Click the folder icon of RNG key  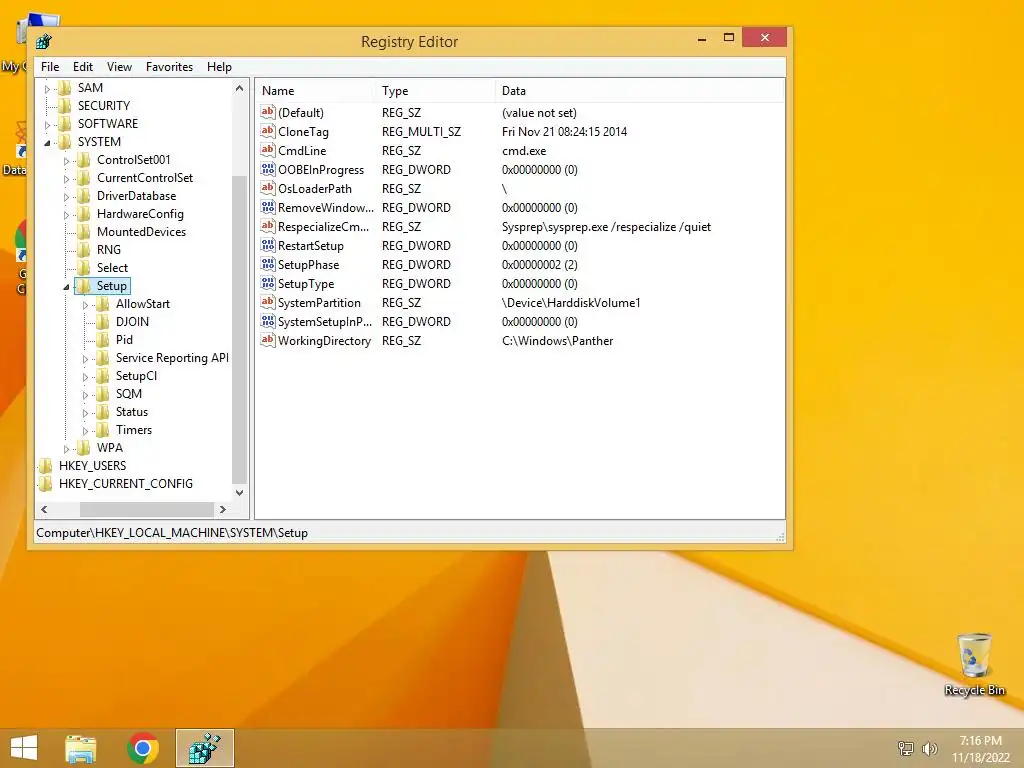[84, 249]
